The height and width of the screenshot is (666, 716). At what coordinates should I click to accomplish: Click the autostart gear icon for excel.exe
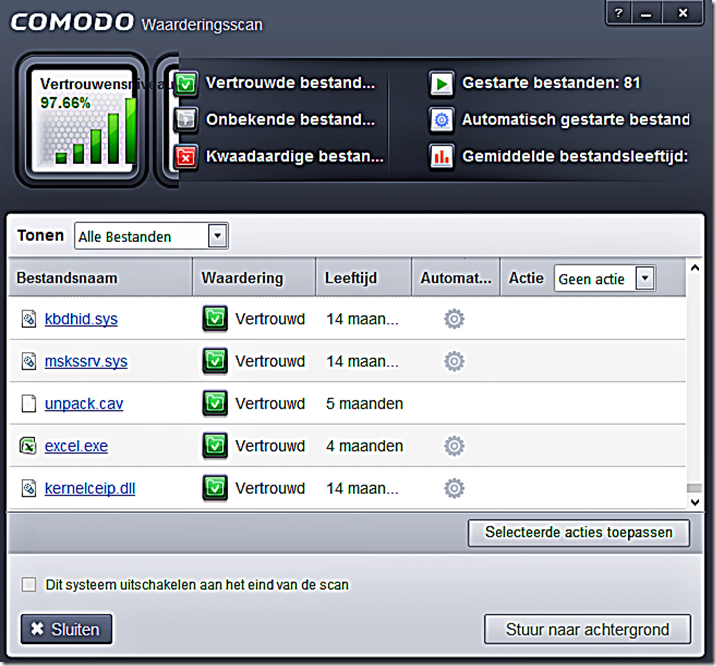[x=454, y=446]
